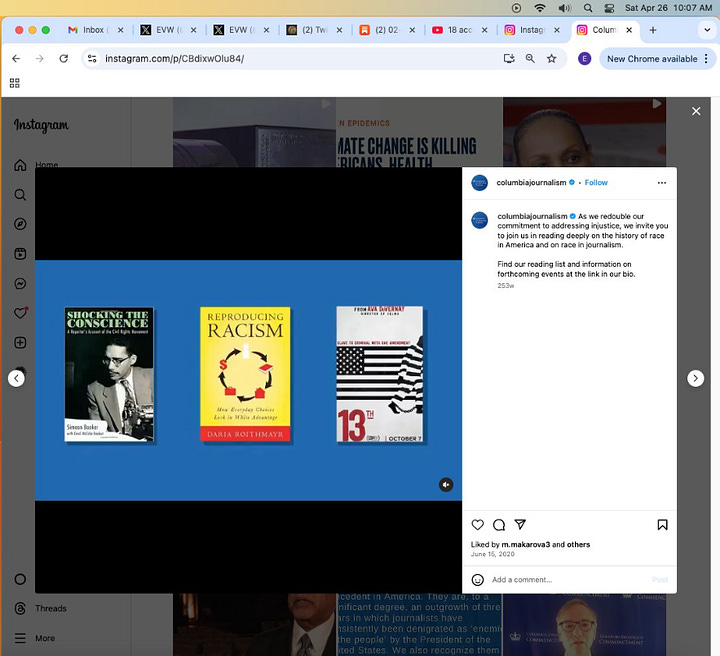Reload the page
Viewport: 720px width, 656px height.
64,58
